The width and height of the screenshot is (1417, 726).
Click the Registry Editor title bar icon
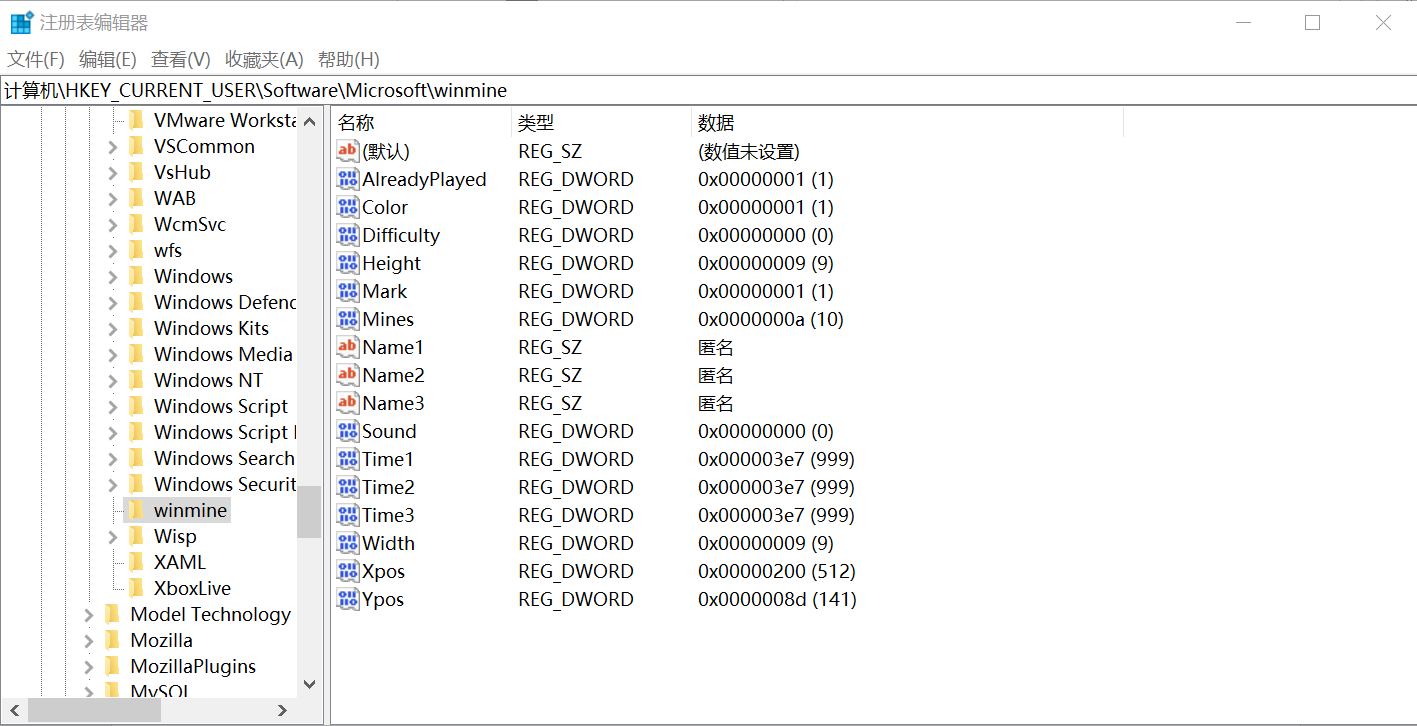point(21,22)
